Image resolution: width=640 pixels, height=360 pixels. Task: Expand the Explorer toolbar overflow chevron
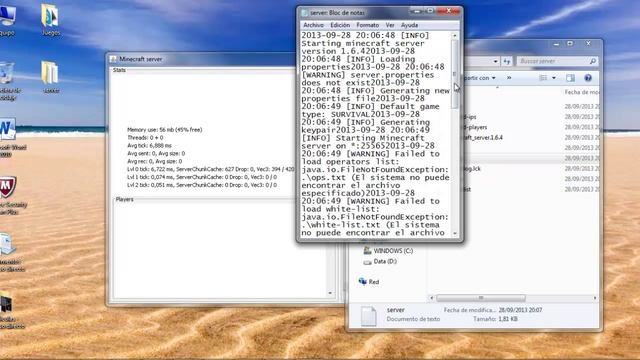pyautogui.click(x=509, y=78)
